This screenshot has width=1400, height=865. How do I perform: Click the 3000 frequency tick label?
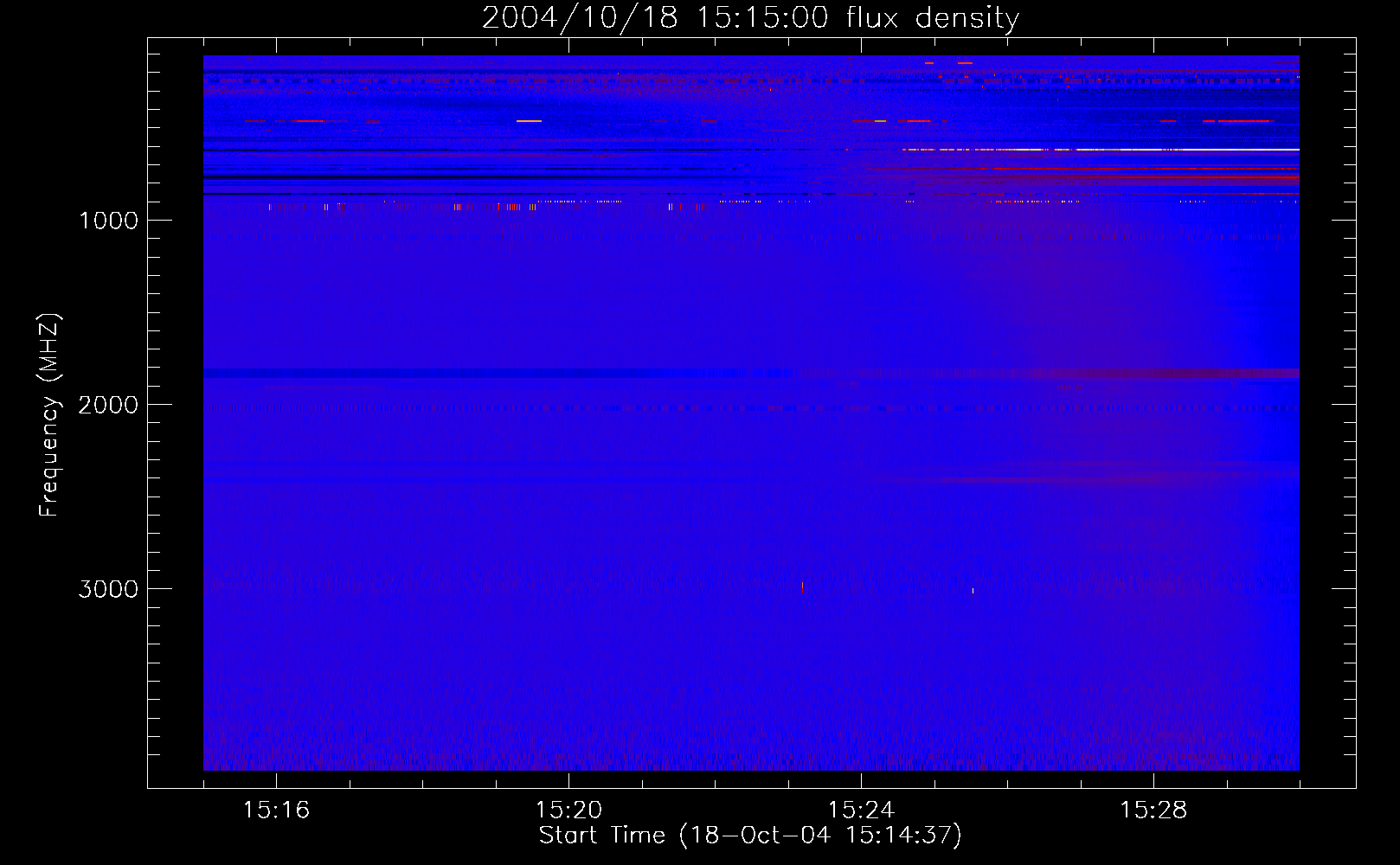108,589
